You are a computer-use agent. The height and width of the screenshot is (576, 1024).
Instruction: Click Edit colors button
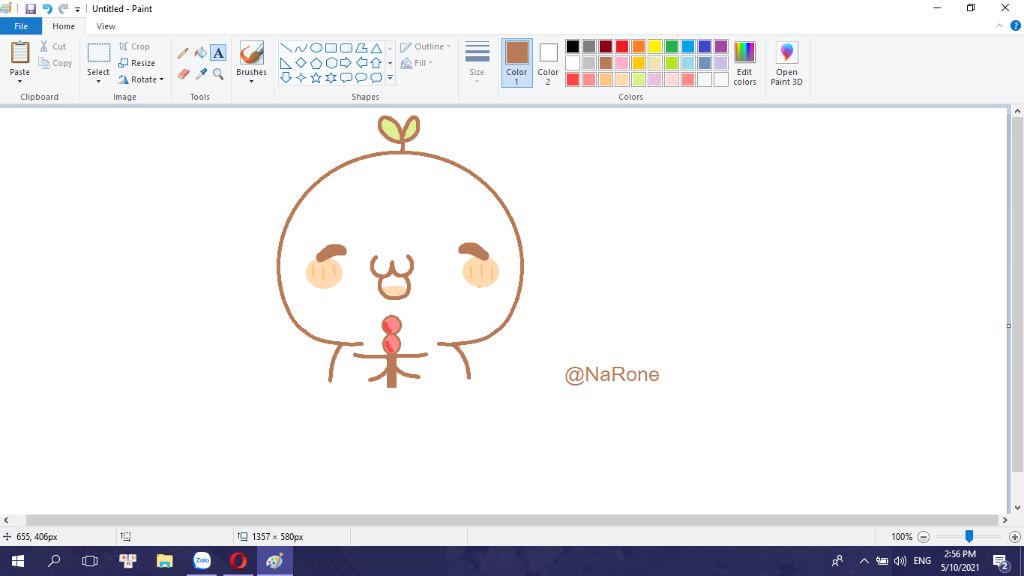click(x=744, y=63)
